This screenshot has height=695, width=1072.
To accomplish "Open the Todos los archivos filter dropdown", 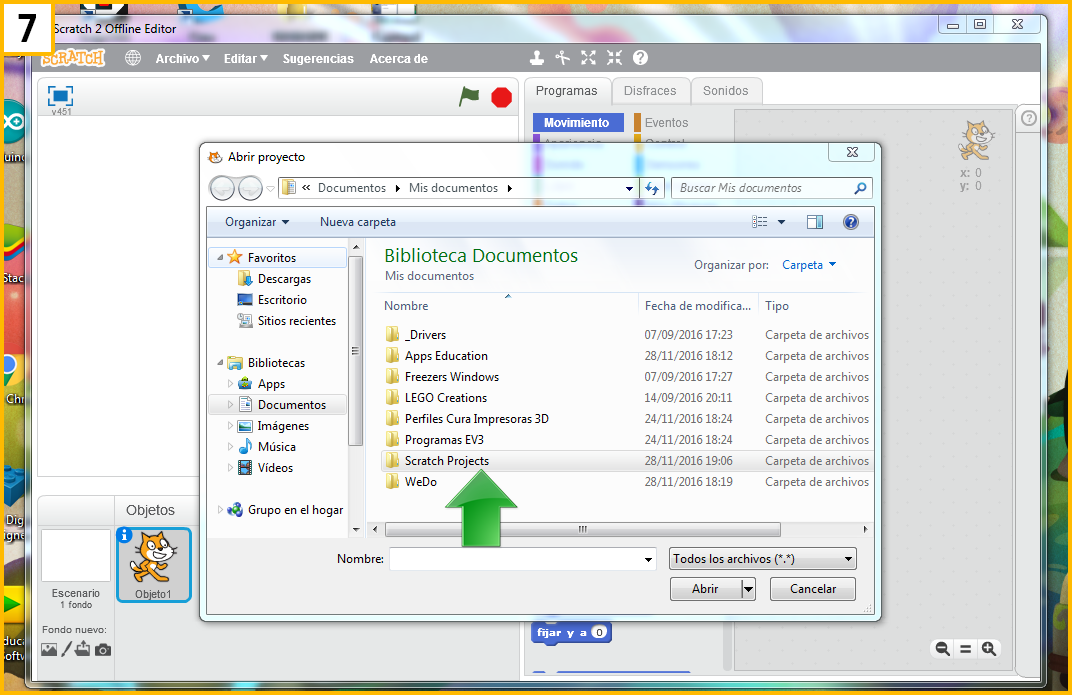I will tap(762, 559).
